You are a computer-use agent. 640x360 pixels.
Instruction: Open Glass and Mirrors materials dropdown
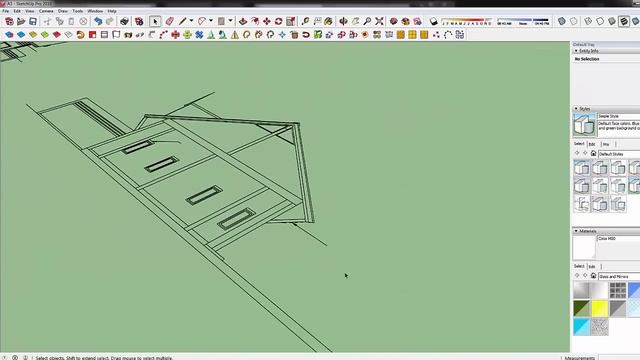point(619,277)
